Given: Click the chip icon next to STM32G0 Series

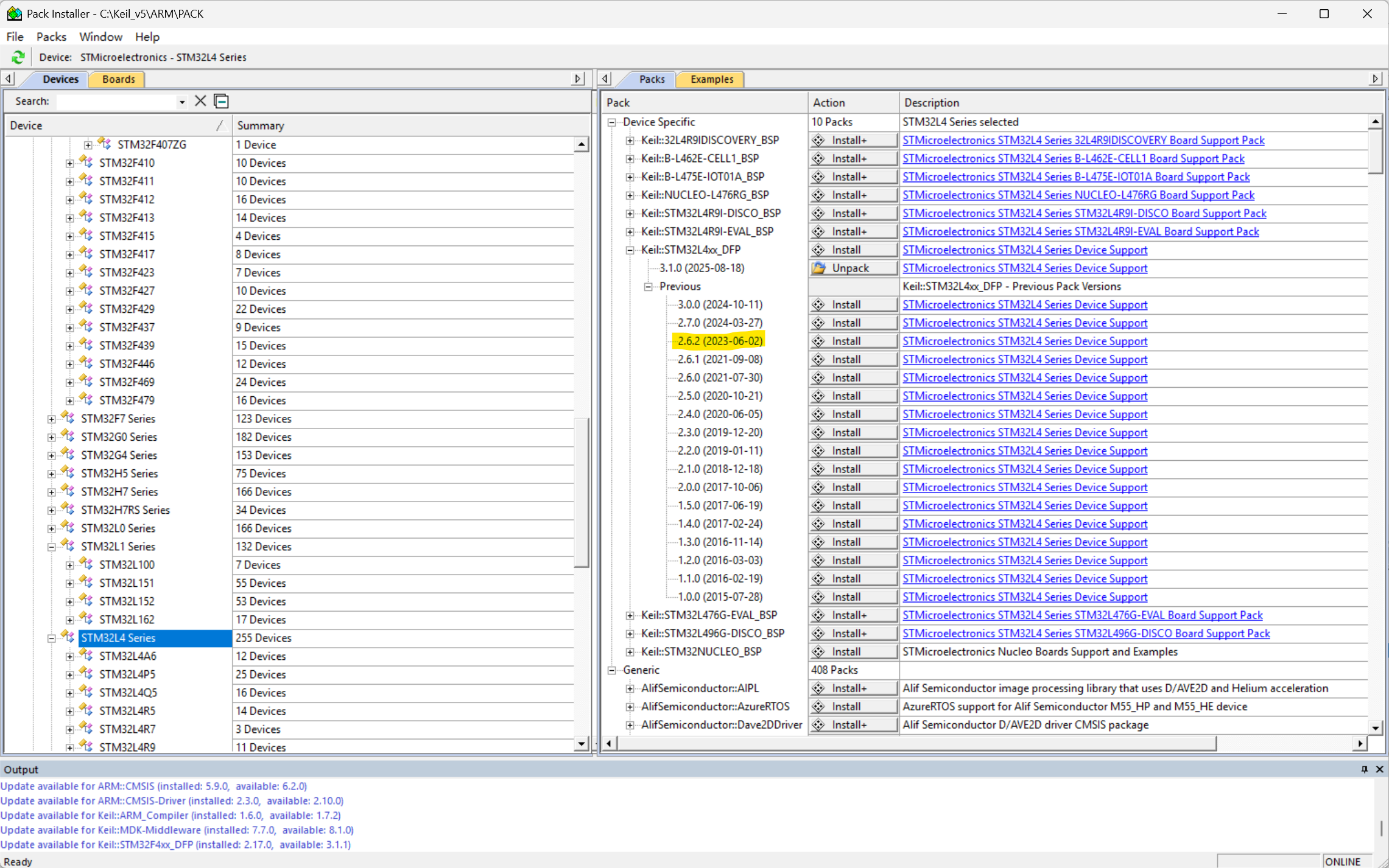Looking at the screenshot, I should click(68, 436).
